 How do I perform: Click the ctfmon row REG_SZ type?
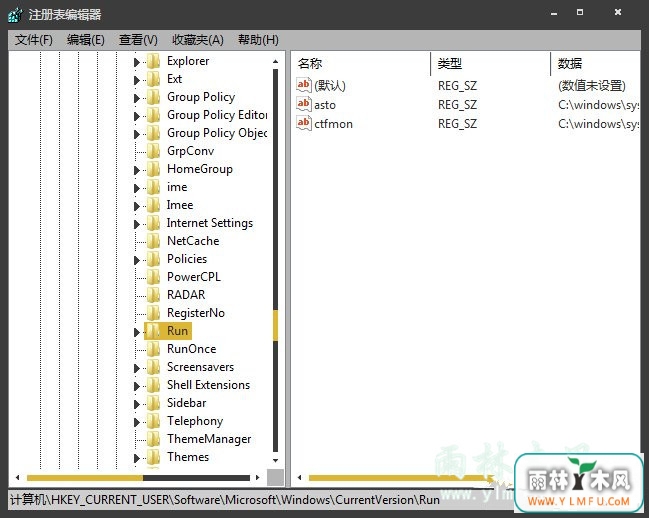click(457, 124)
